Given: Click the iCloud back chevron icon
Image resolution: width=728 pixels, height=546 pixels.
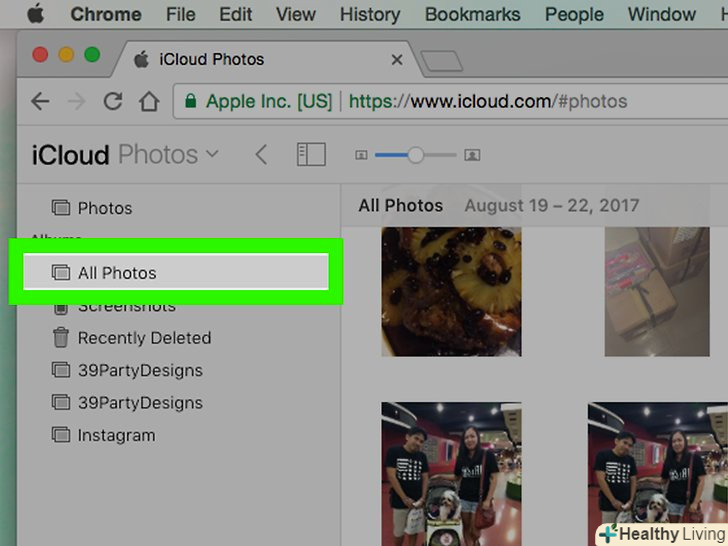Looking at the screenshot, I should 262,155.
